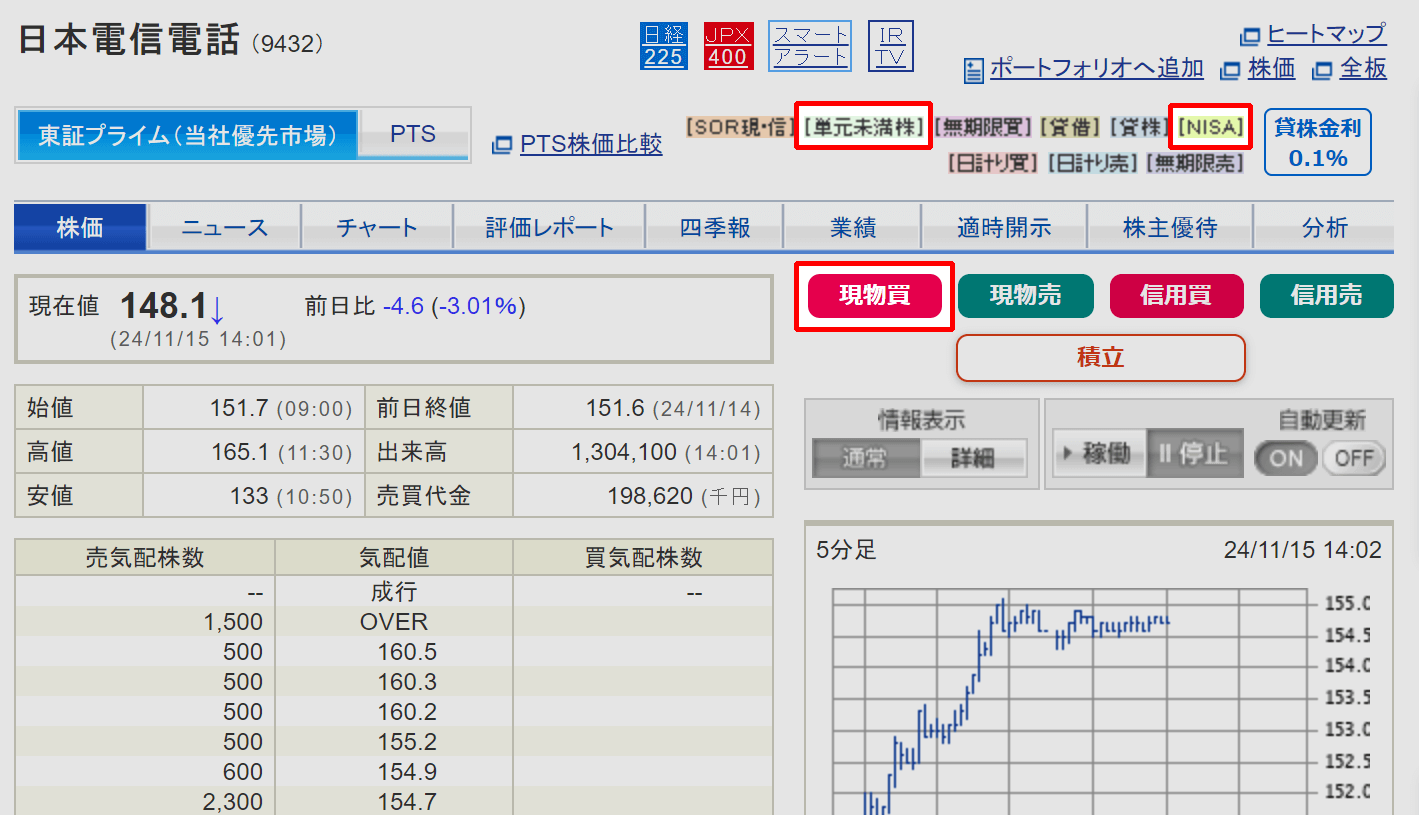Click the SOR現・信 tag
The image size is (1419, 815).
click(x=741, y=127)
